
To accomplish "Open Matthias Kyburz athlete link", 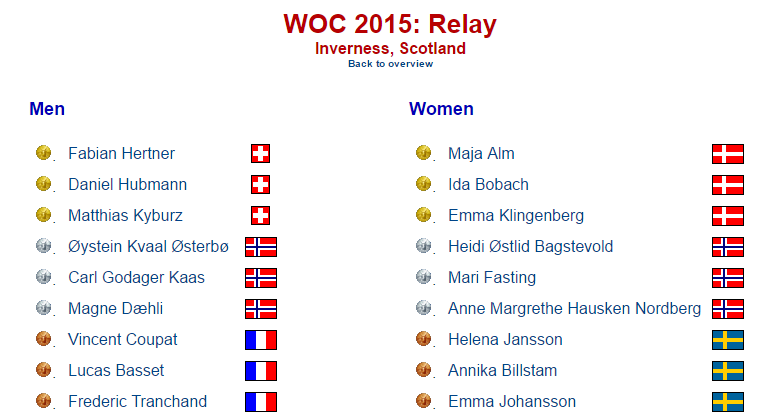I will coord(126,215).
